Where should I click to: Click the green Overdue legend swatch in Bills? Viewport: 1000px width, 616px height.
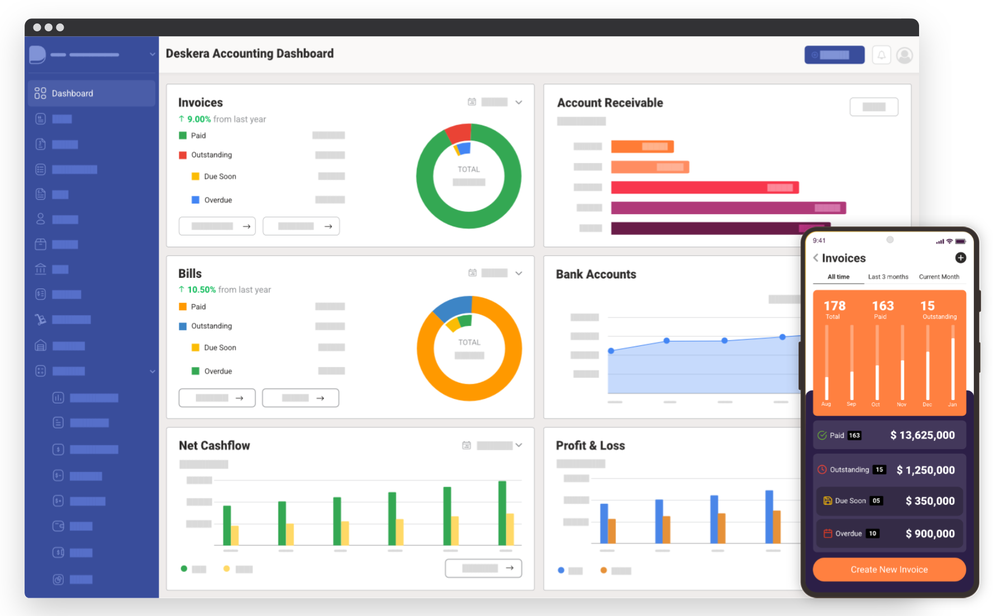[x=196, y=371]
